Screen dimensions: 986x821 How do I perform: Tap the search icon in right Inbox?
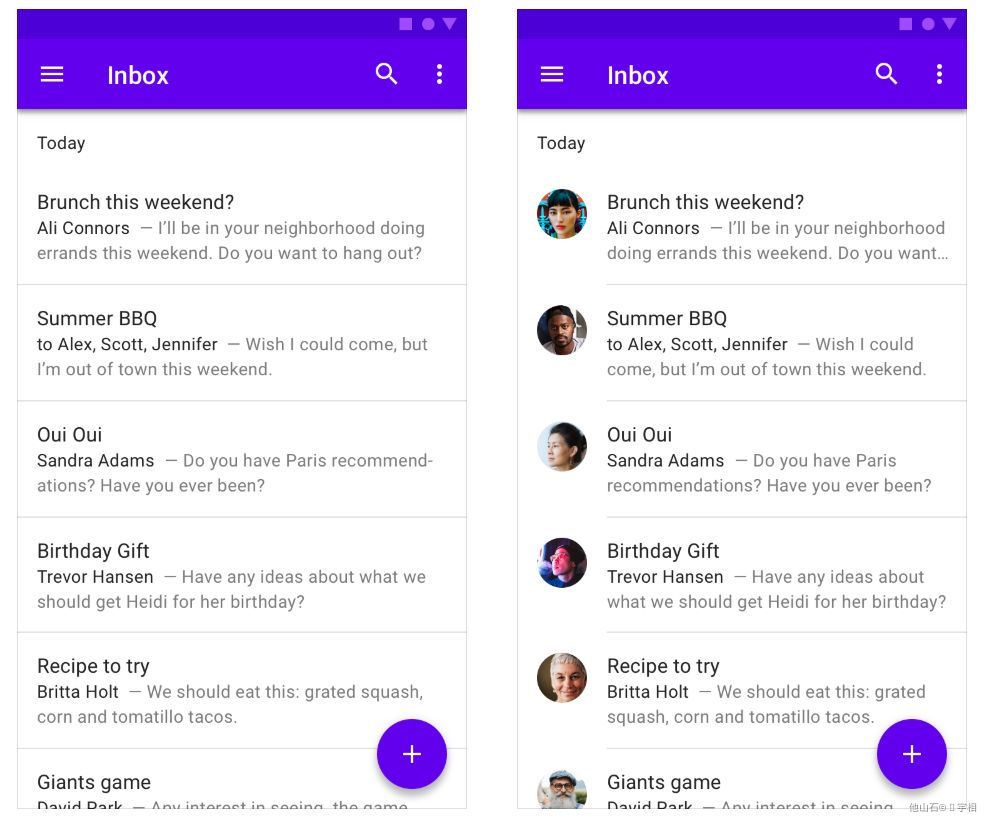[886, 74]
